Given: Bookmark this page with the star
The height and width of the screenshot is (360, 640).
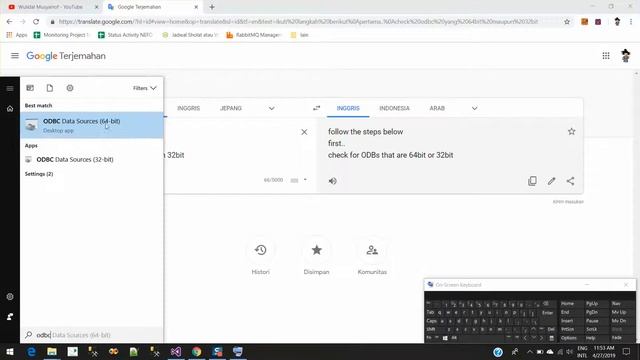Looking at the screenshot, I should 567,22.
